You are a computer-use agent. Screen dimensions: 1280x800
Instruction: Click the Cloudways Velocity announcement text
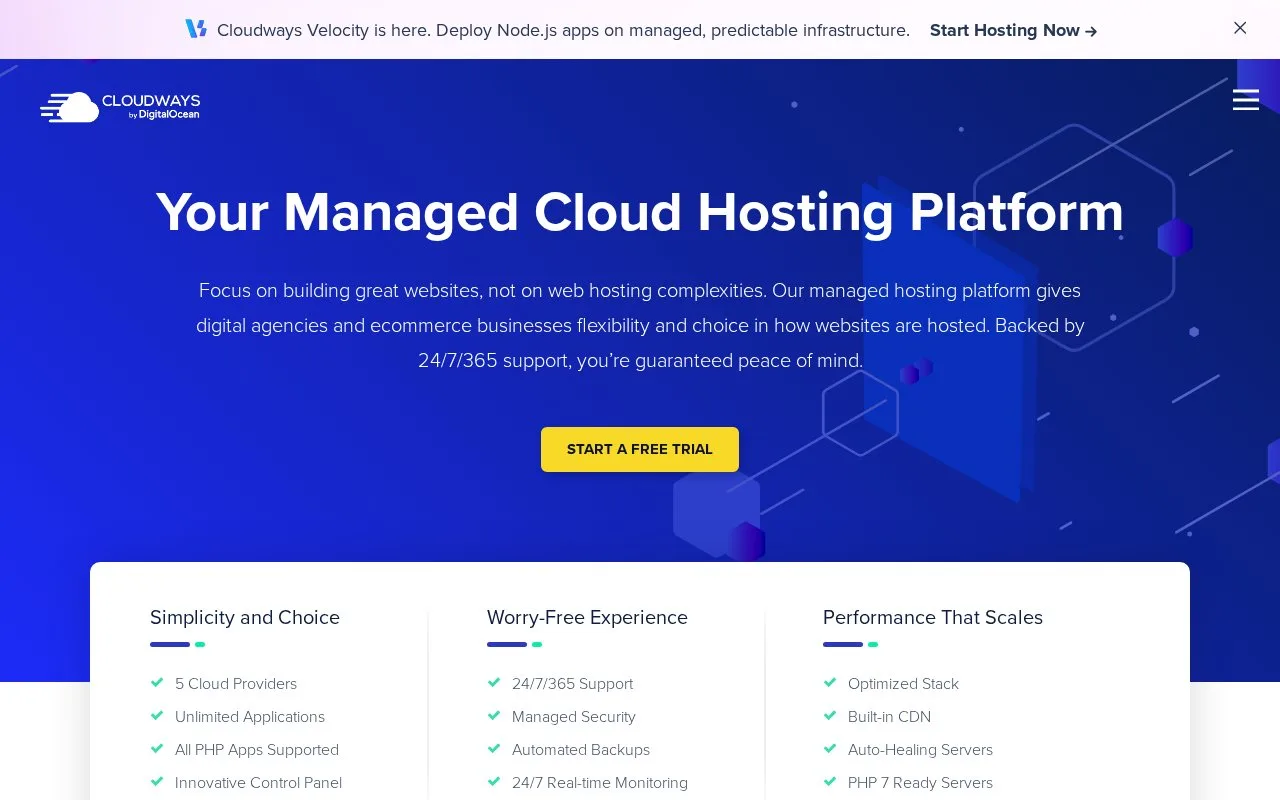[563, 30]
